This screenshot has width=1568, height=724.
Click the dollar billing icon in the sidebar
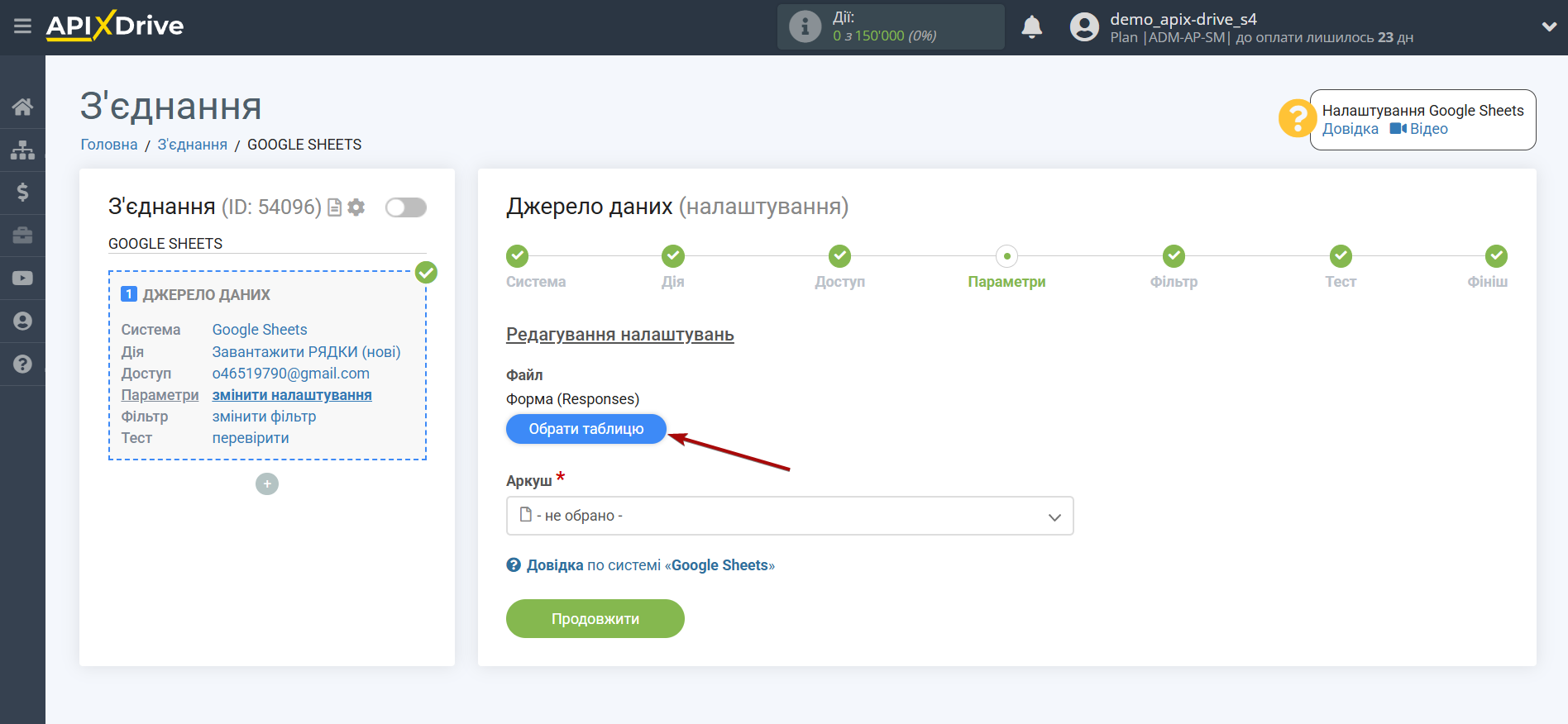(x=22, y=193)
